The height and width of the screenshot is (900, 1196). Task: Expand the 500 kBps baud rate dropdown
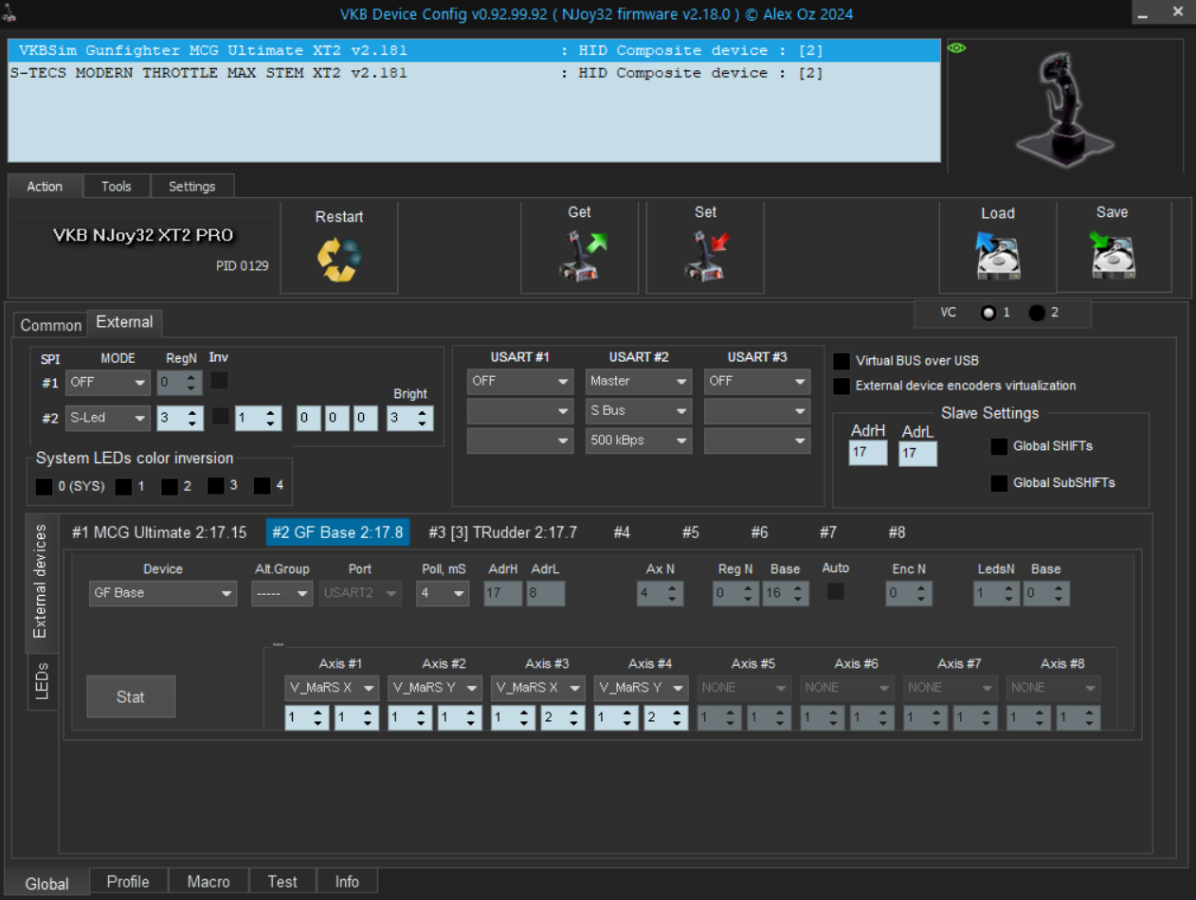[638, 440]
